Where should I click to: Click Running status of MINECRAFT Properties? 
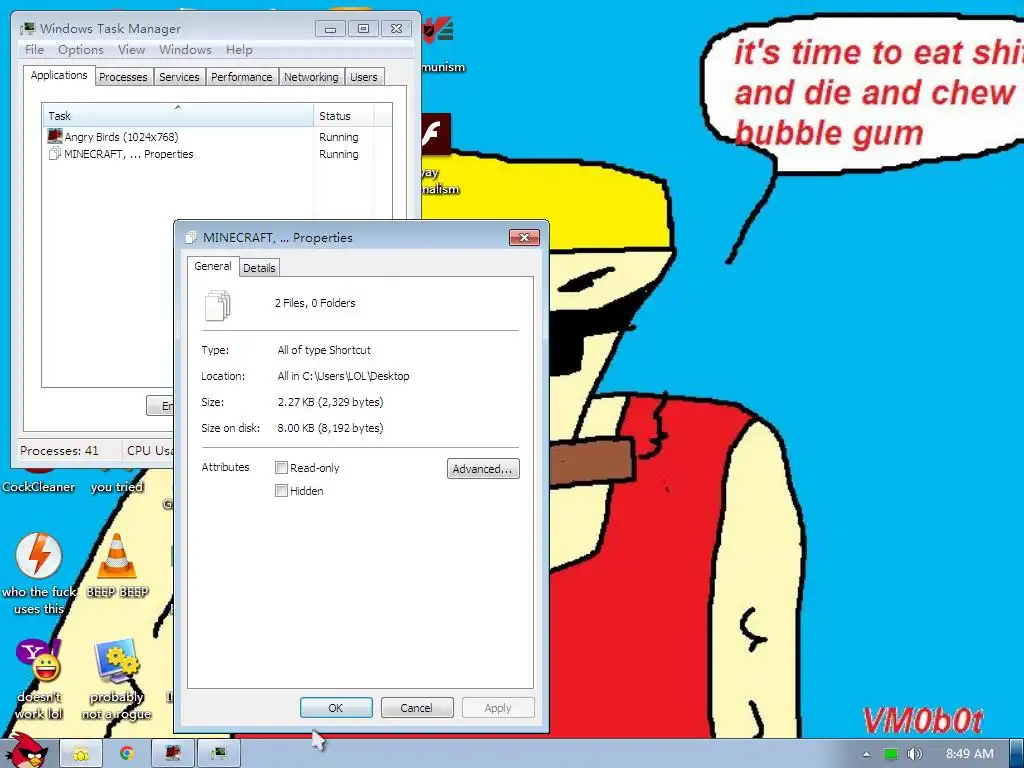[x=338, y=154]
